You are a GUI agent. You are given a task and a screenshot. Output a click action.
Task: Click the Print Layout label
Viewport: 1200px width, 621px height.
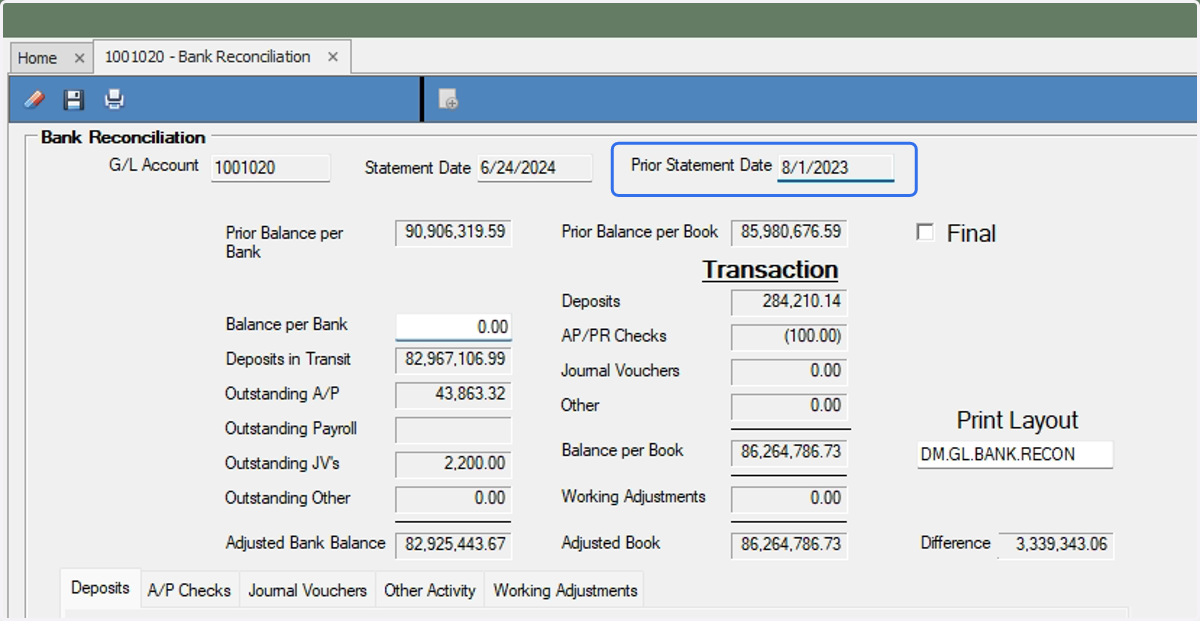[1017, 420]
